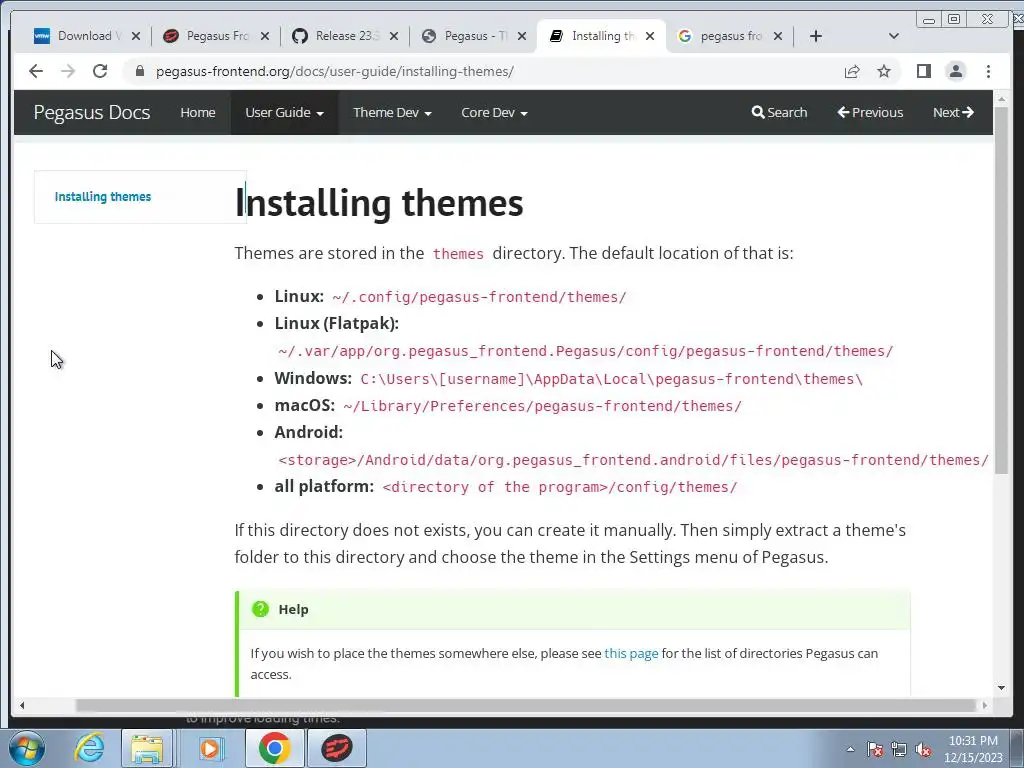1024x768 pixels.
Task: Click the browser forward arrow
Action: [68, 71]
